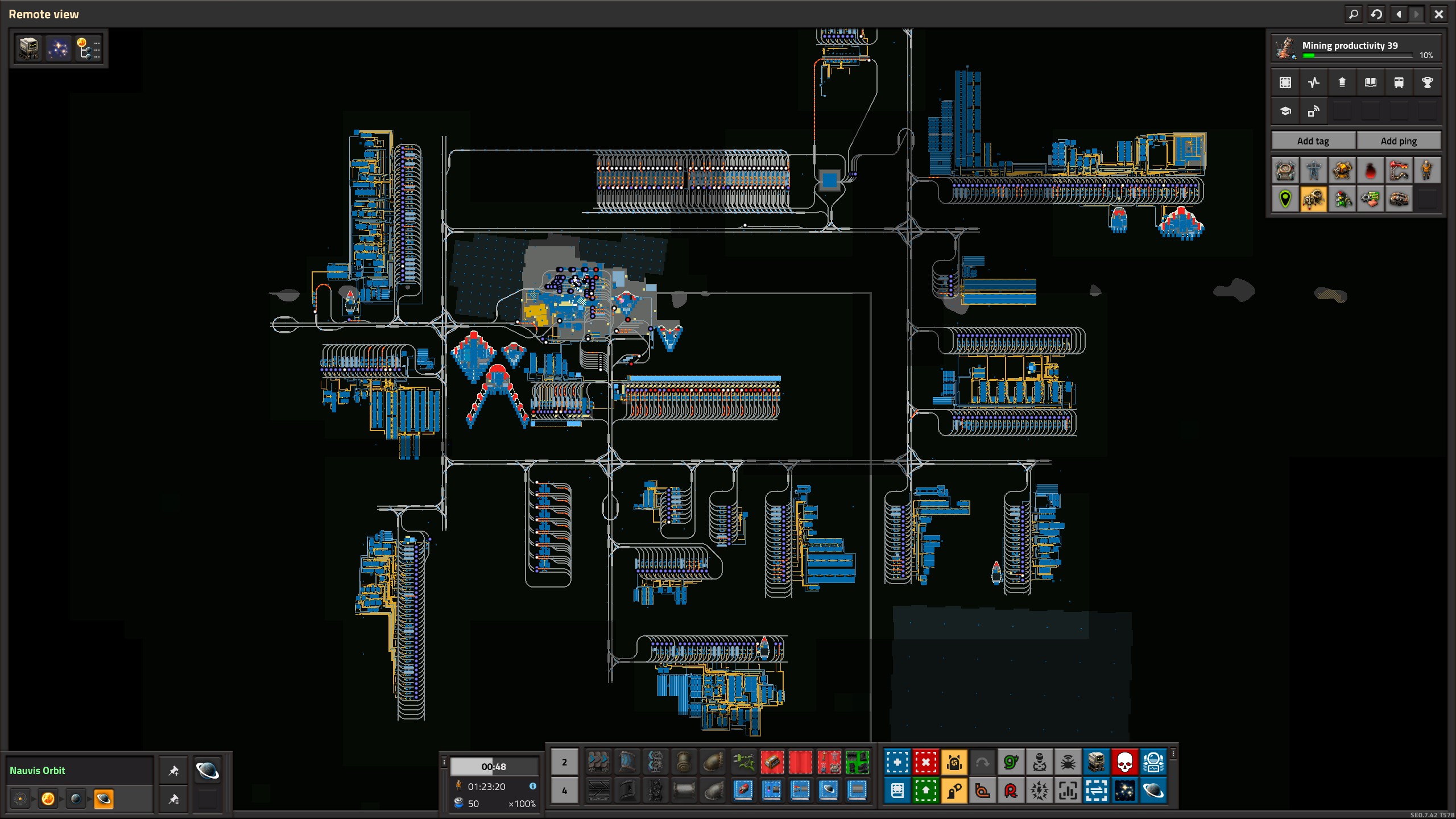
Task: Click the Add ping button
Action: pyautogui.click(x=1398, y=140)
